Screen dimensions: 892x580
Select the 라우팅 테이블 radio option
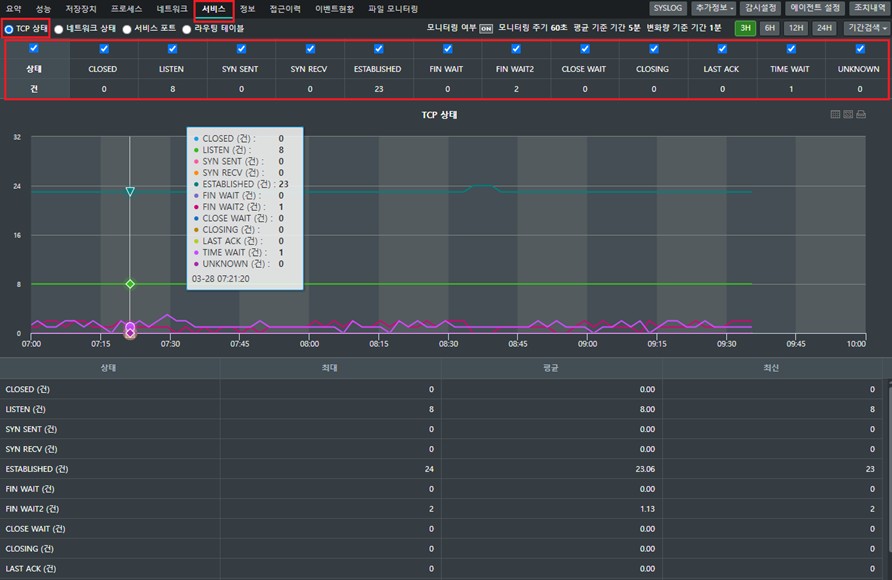tap(187, 29)
